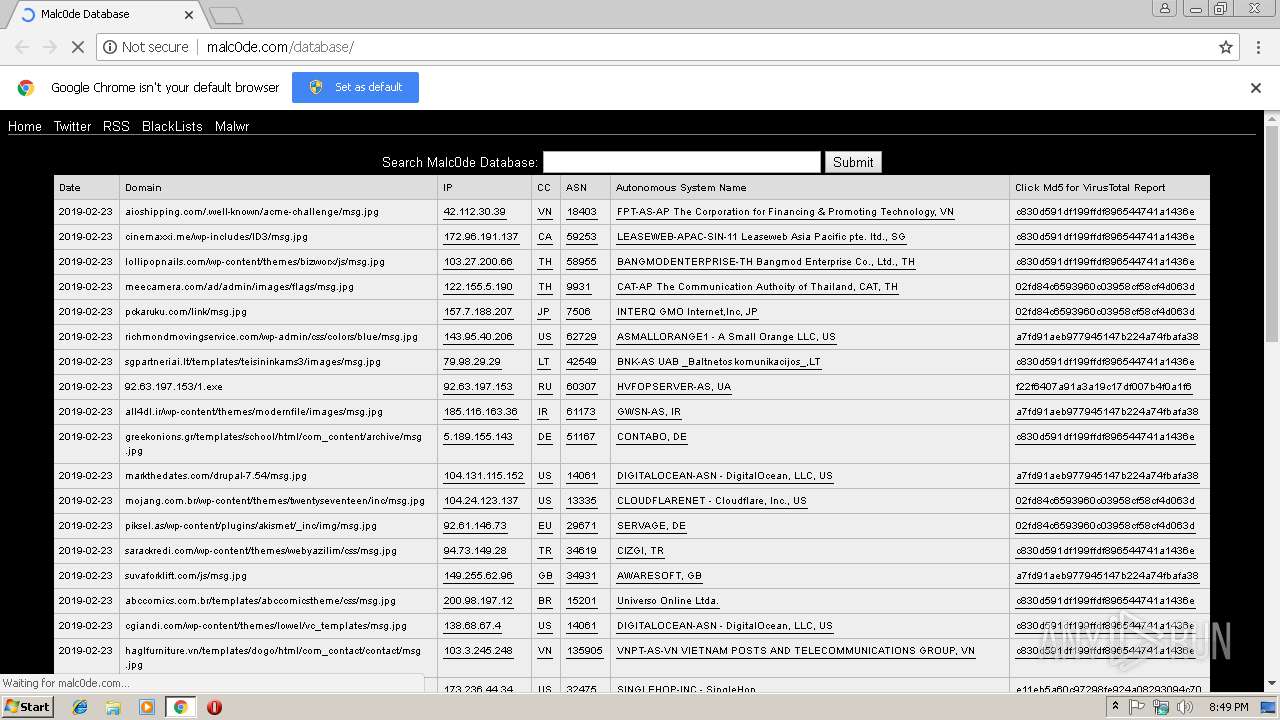The height and width of the screenshot is (720, 1280).
Task: Open the Malwr link
Action: coord(232,126)
